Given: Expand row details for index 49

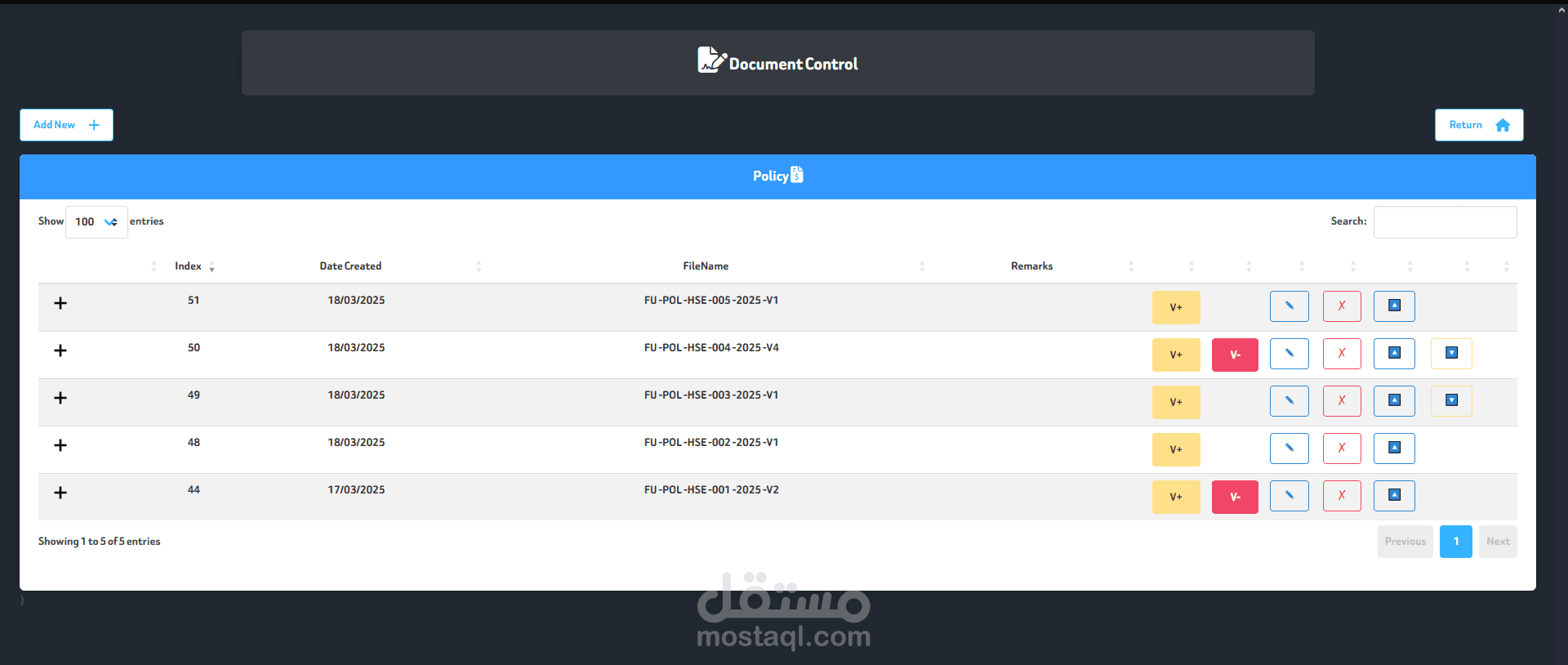Looking at the screenshot, I should [60, 398].
